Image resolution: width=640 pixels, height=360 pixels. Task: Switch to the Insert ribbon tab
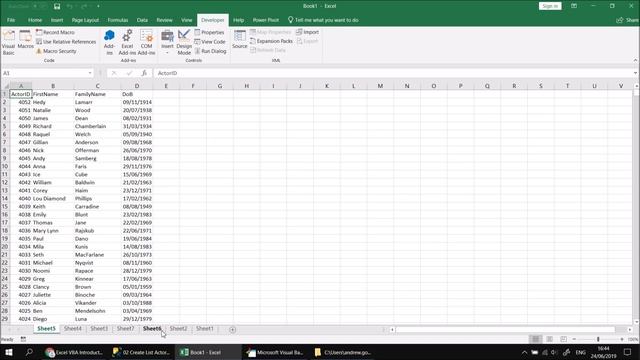57,20
